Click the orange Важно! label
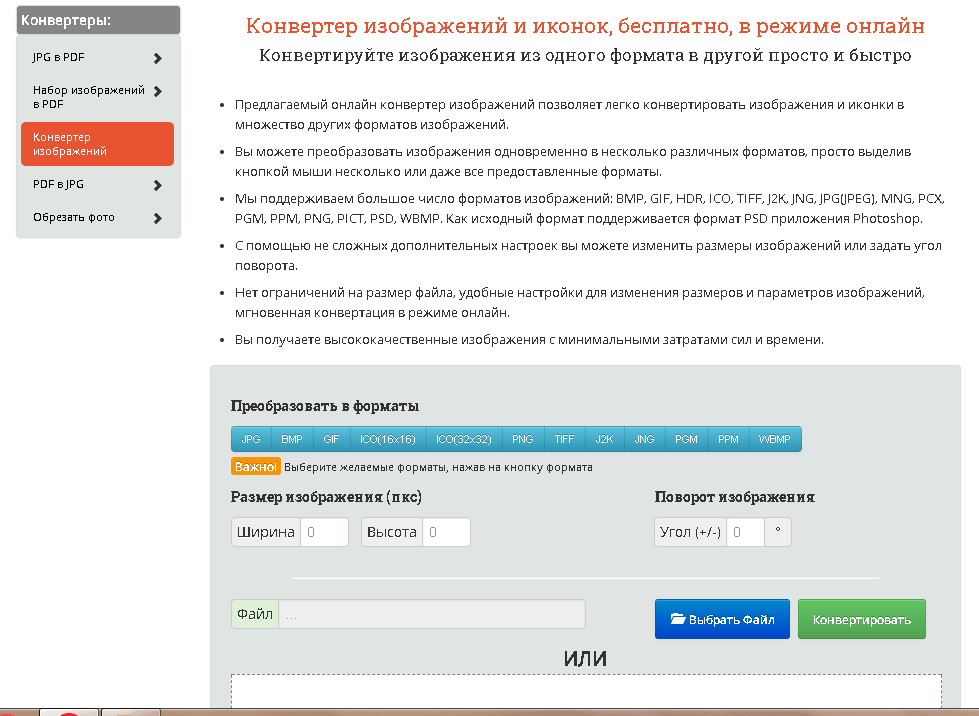 (x=256, y=466)
